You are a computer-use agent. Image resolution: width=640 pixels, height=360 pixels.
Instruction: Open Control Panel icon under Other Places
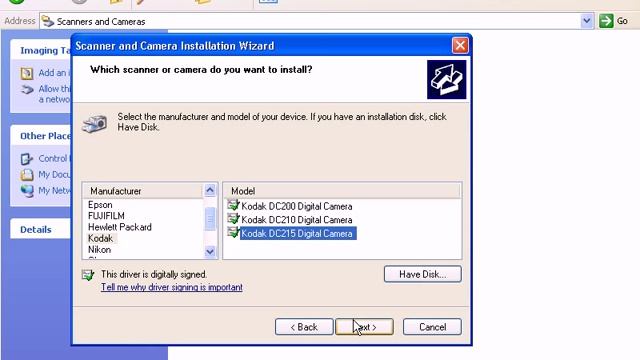tap(27, 159)
